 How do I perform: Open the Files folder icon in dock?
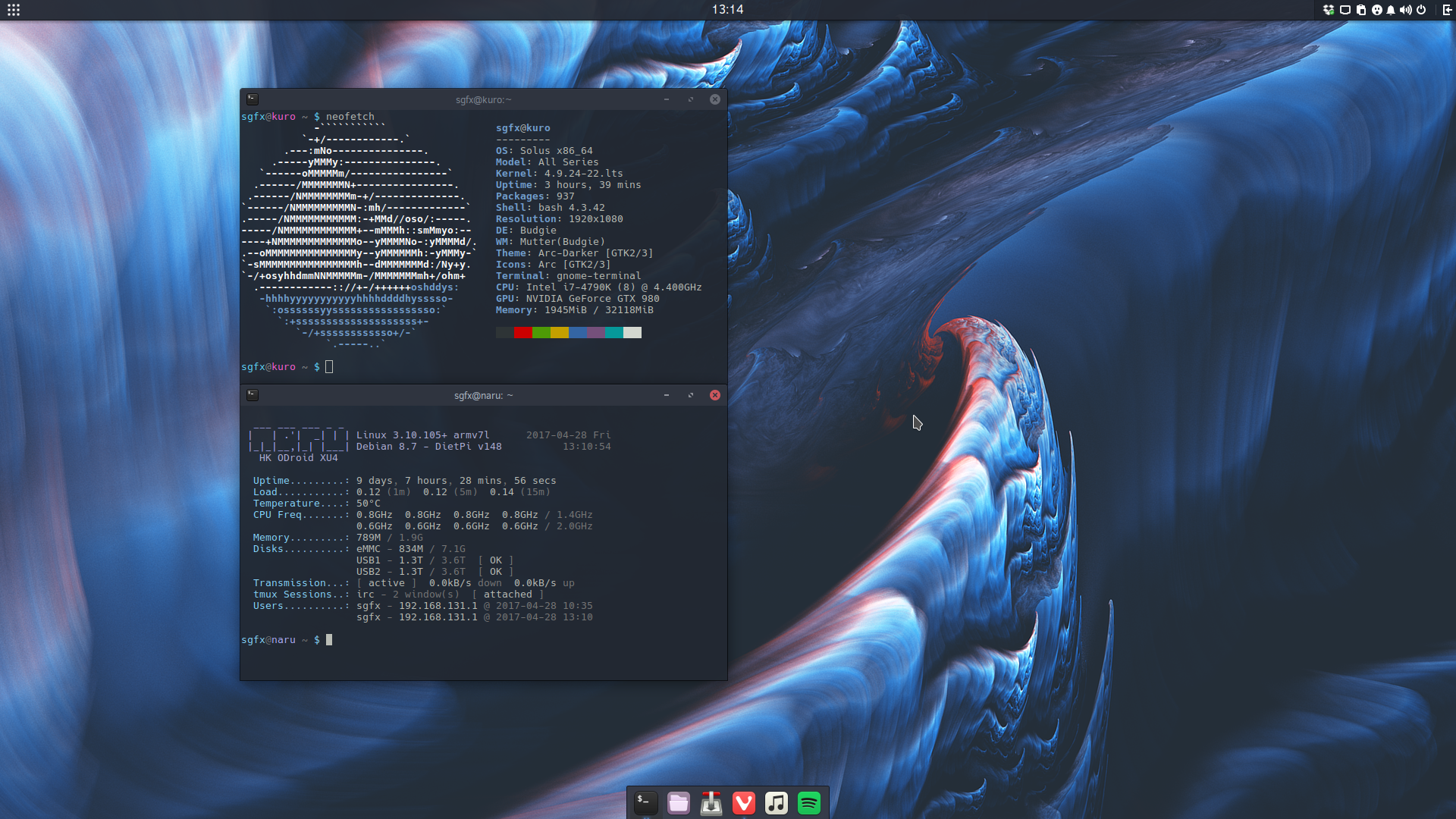[679, 802]
